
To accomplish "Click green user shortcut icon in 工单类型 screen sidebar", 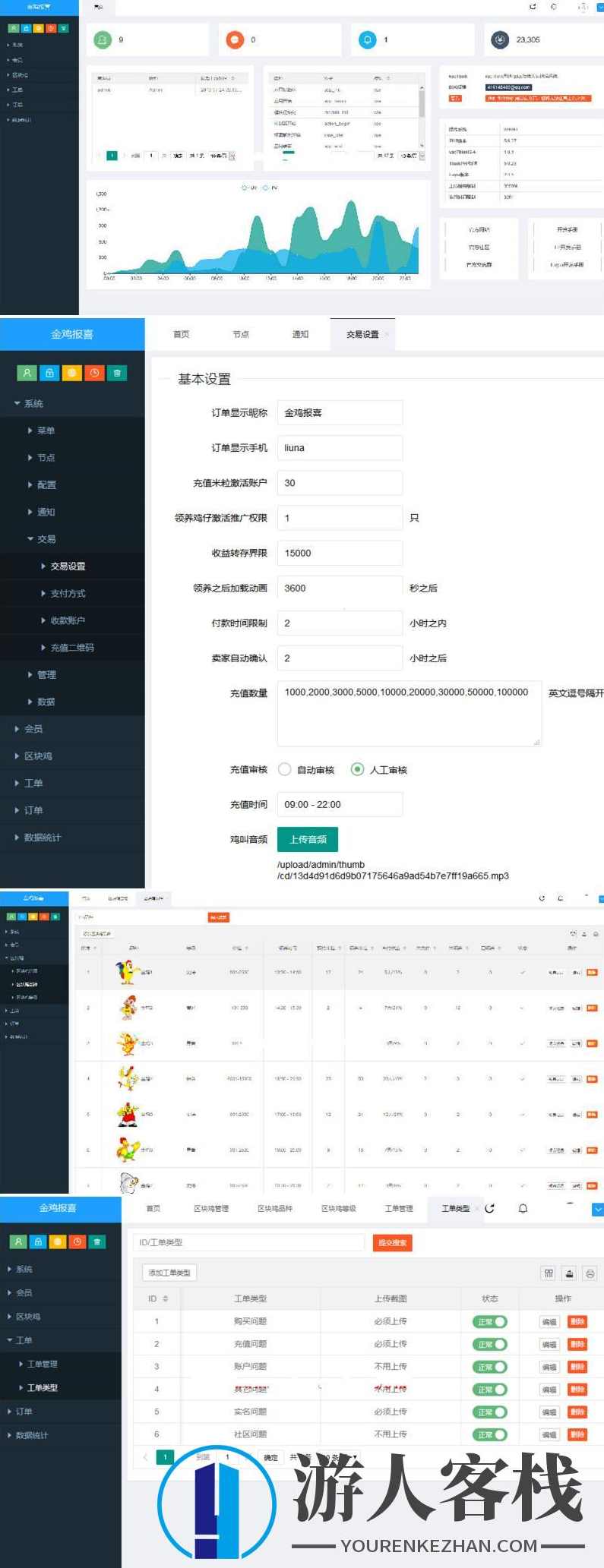I will click(x=18, y=1241).
